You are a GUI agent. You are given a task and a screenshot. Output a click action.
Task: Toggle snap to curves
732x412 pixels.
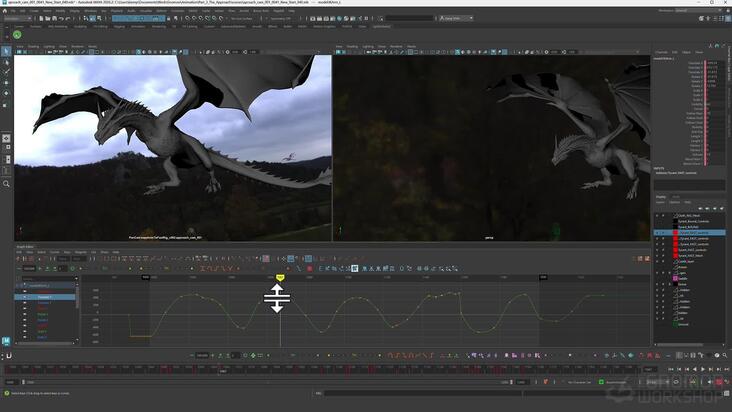[194, 18]
